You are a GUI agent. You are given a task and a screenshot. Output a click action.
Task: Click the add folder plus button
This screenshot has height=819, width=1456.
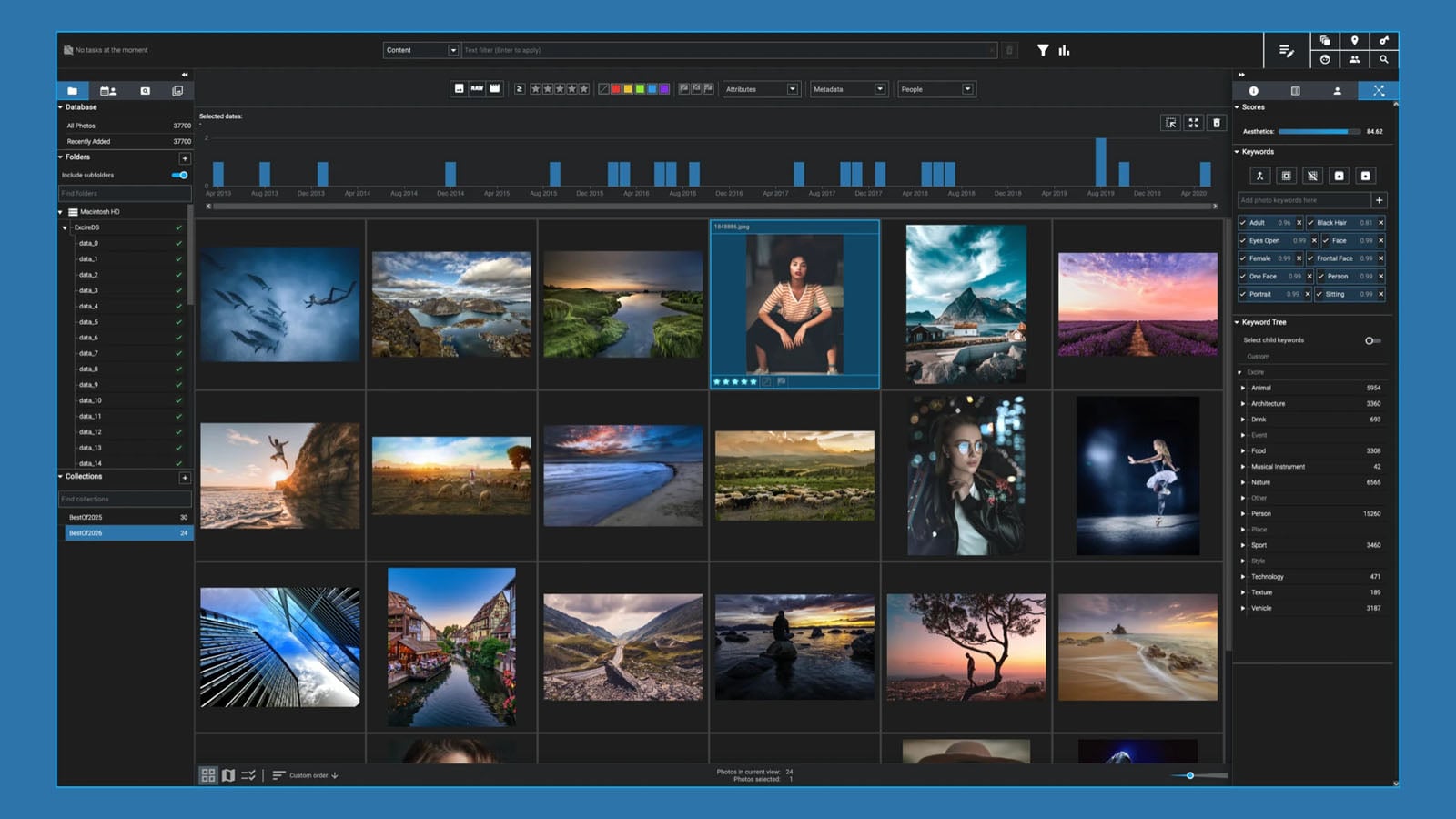pyautogui.click(x=185, y=157)
